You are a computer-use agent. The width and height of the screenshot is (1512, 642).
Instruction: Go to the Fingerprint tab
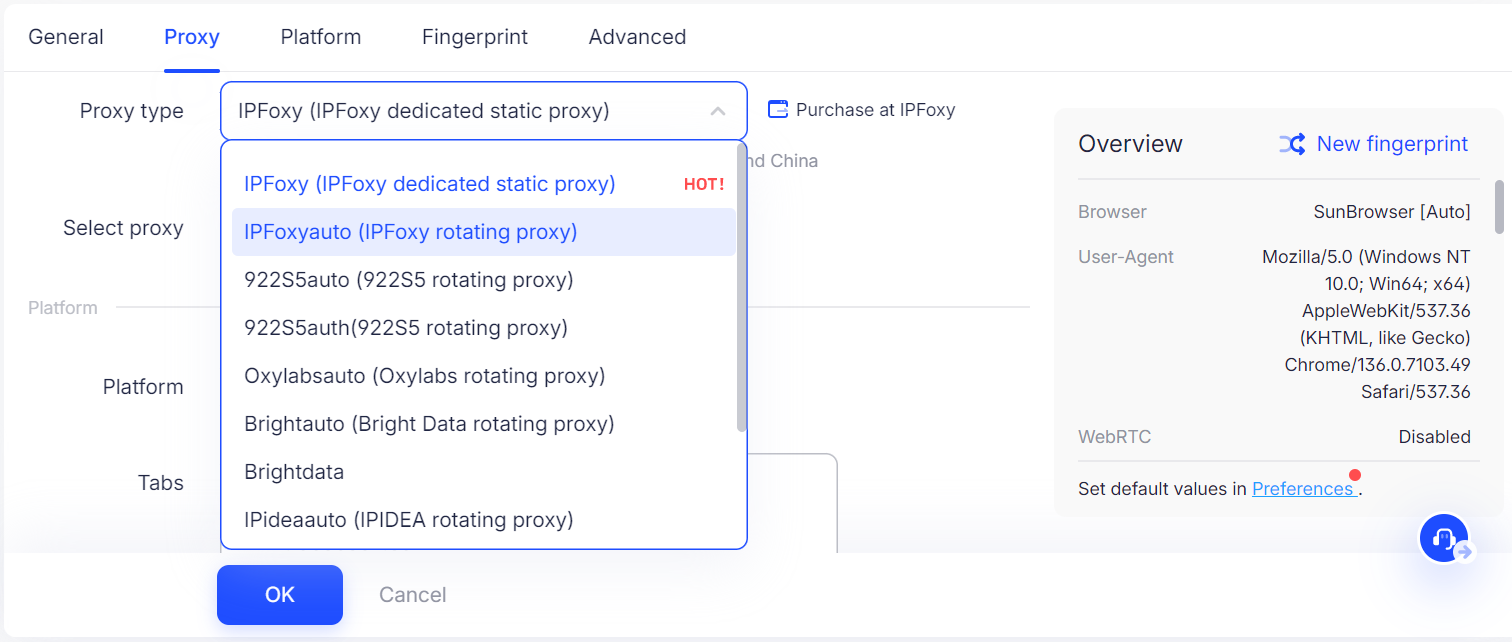click(x=475, y=37)
